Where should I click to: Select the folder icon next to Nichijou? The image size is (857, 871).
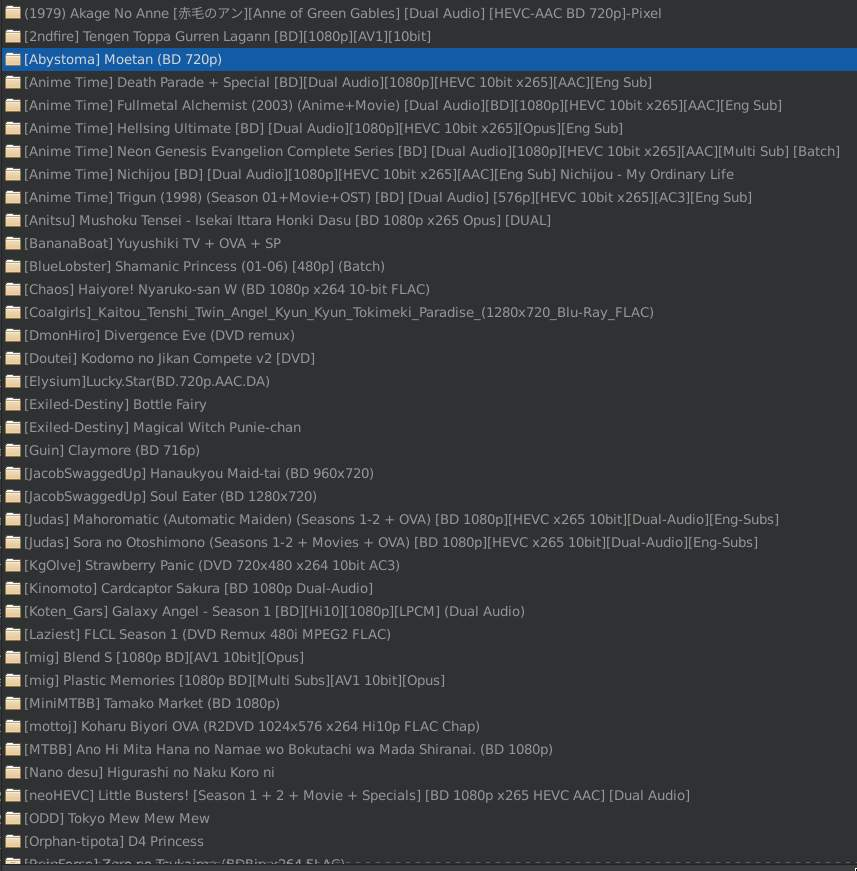tap(13, 174)
